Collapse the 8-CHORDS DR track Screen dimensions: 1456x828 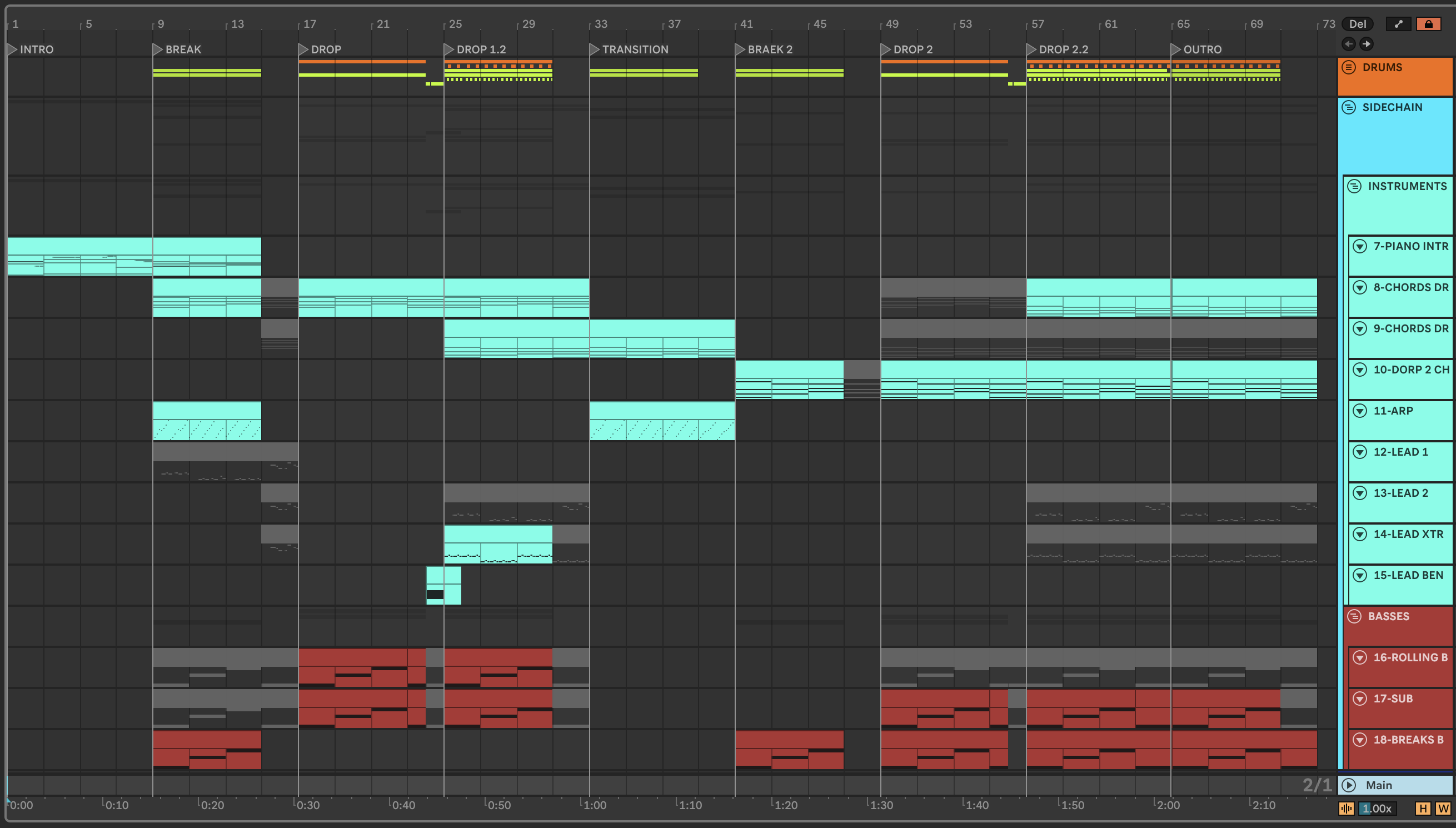[1360, 287]
